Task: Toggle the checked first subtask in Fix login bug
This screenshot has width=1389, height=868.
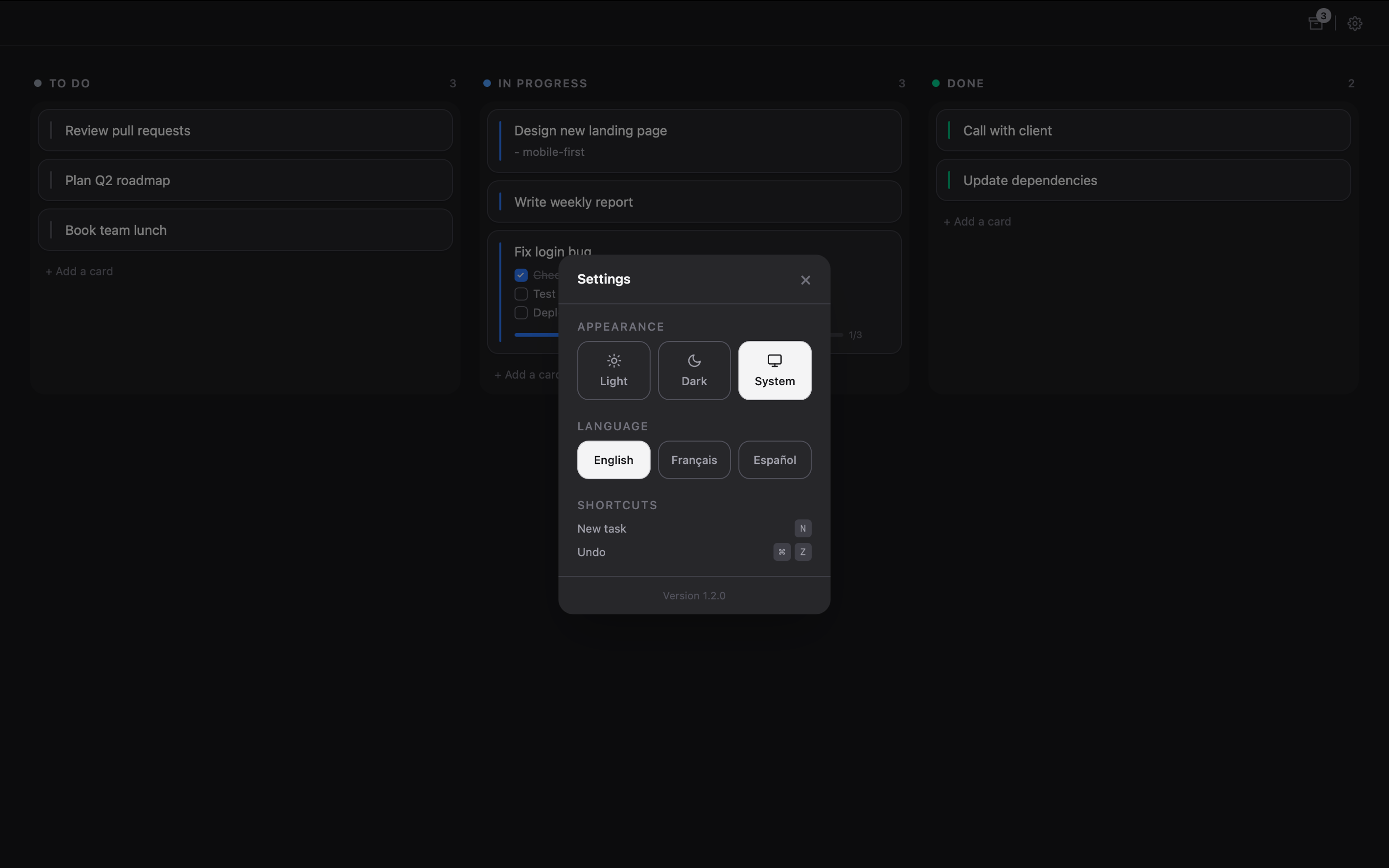Action: (520, 275)
